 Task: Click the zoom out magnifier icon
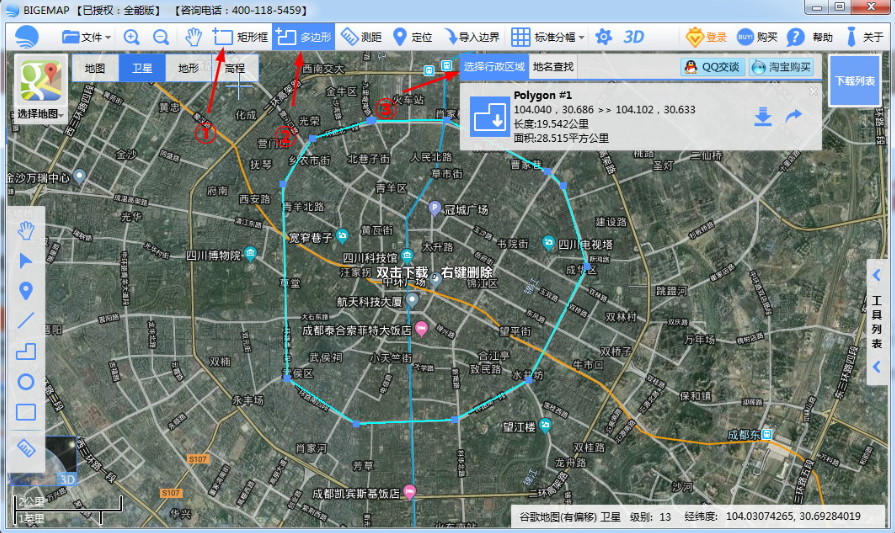(x=161, y=37)
